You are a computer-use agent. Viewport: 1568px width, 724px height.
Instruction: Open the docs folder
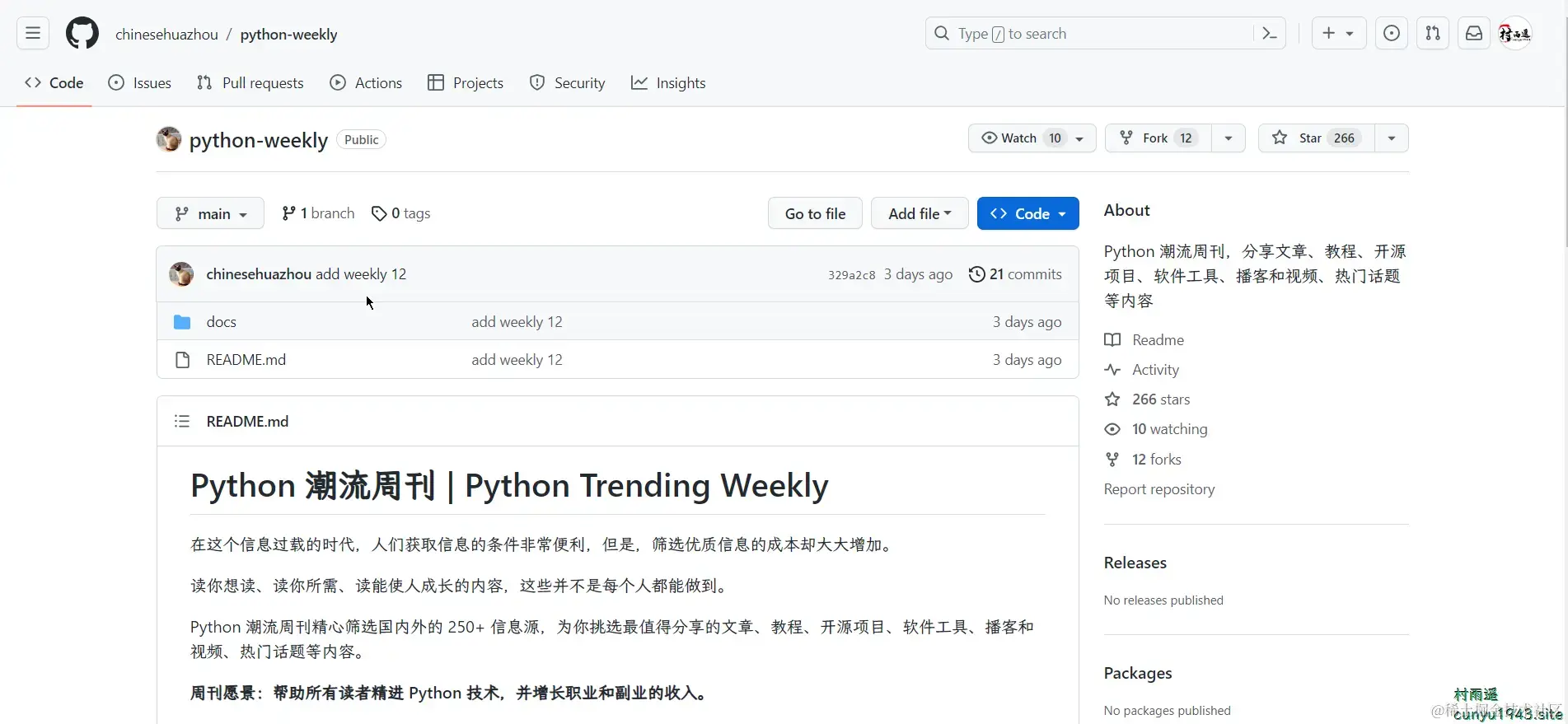[221, 322]
